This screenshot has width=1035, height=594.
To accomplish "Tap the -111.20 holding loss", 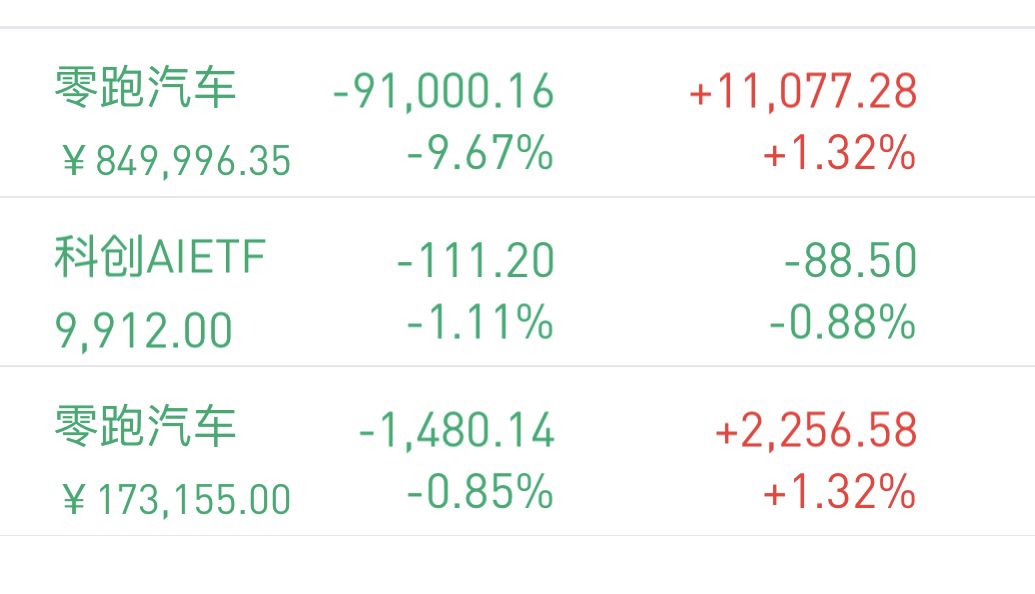I will tap(475, 261).
